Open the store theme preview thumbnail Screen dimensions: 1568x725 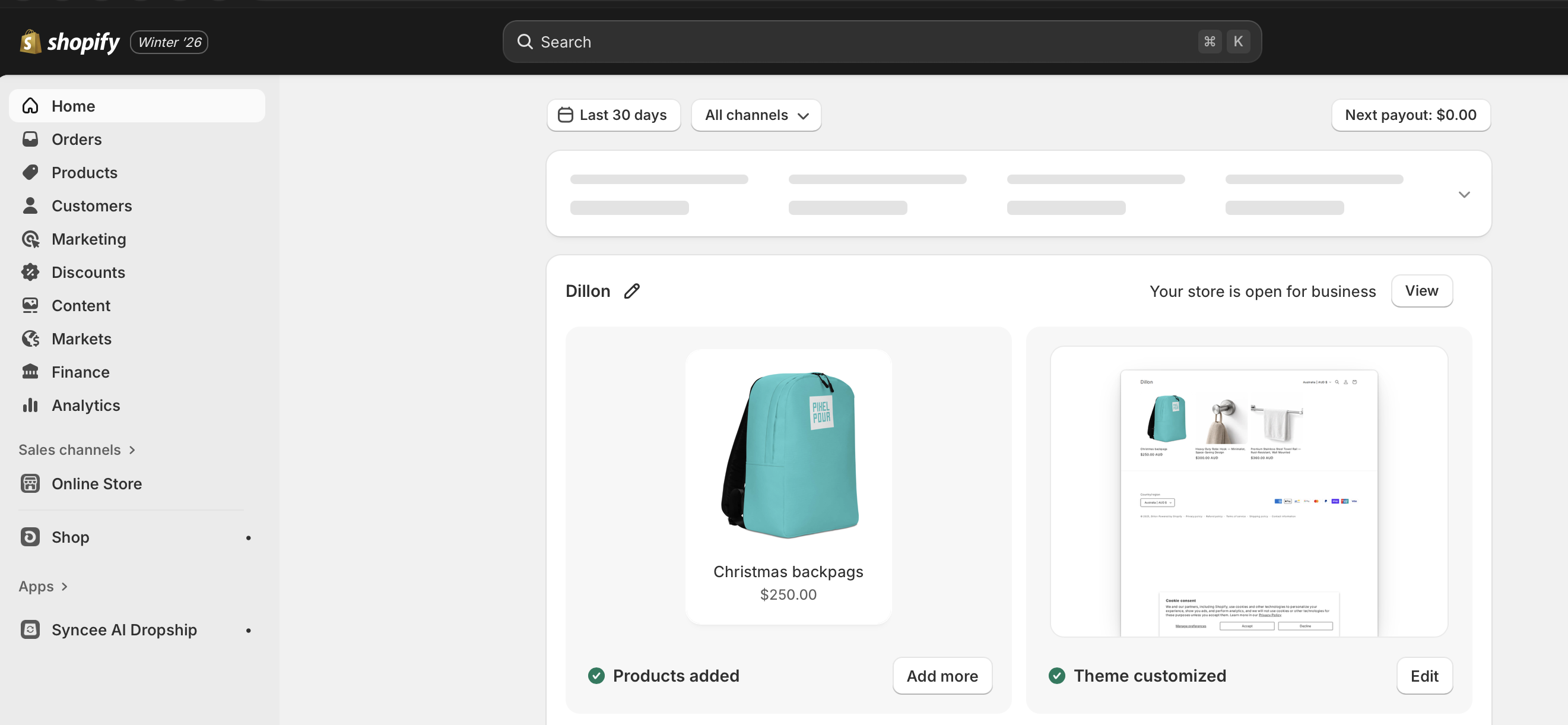click(1249, 491)
